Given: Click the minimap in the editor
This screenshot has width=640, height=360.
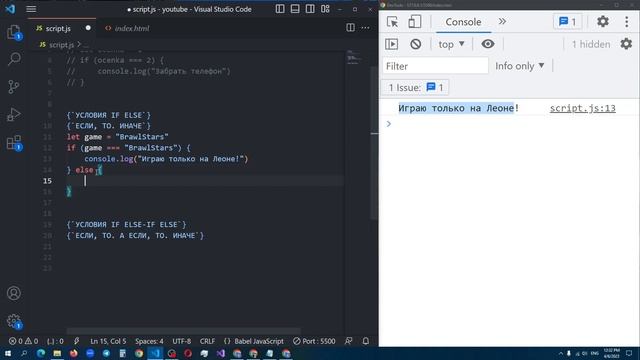Looking at the screenshot, I should [353, 58].
